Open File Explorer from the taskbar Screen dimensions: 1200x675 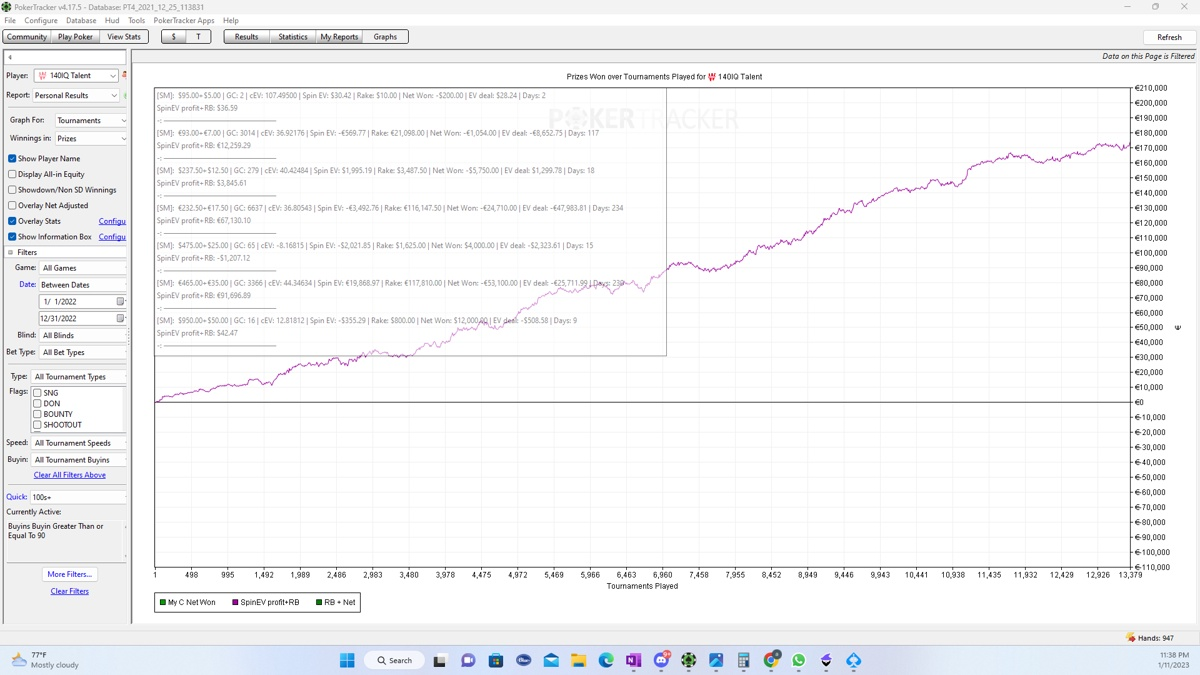[578, 660]
